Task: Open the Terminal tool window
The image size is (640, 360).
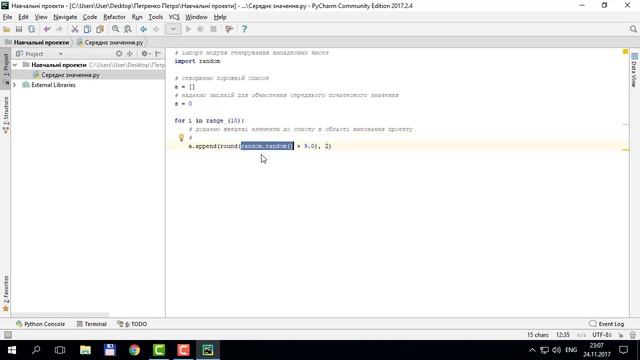Action: pos(92,324)
